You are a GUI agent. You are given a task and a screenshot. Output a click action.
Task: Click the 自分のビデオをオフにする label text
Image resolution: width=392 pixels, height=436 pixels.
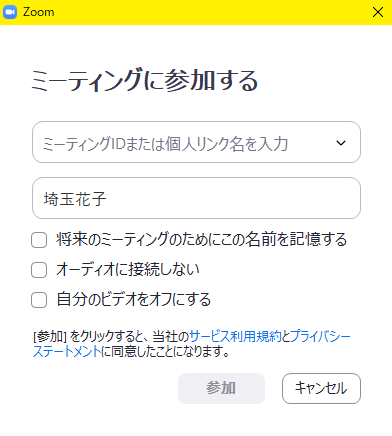click(134, 299)
